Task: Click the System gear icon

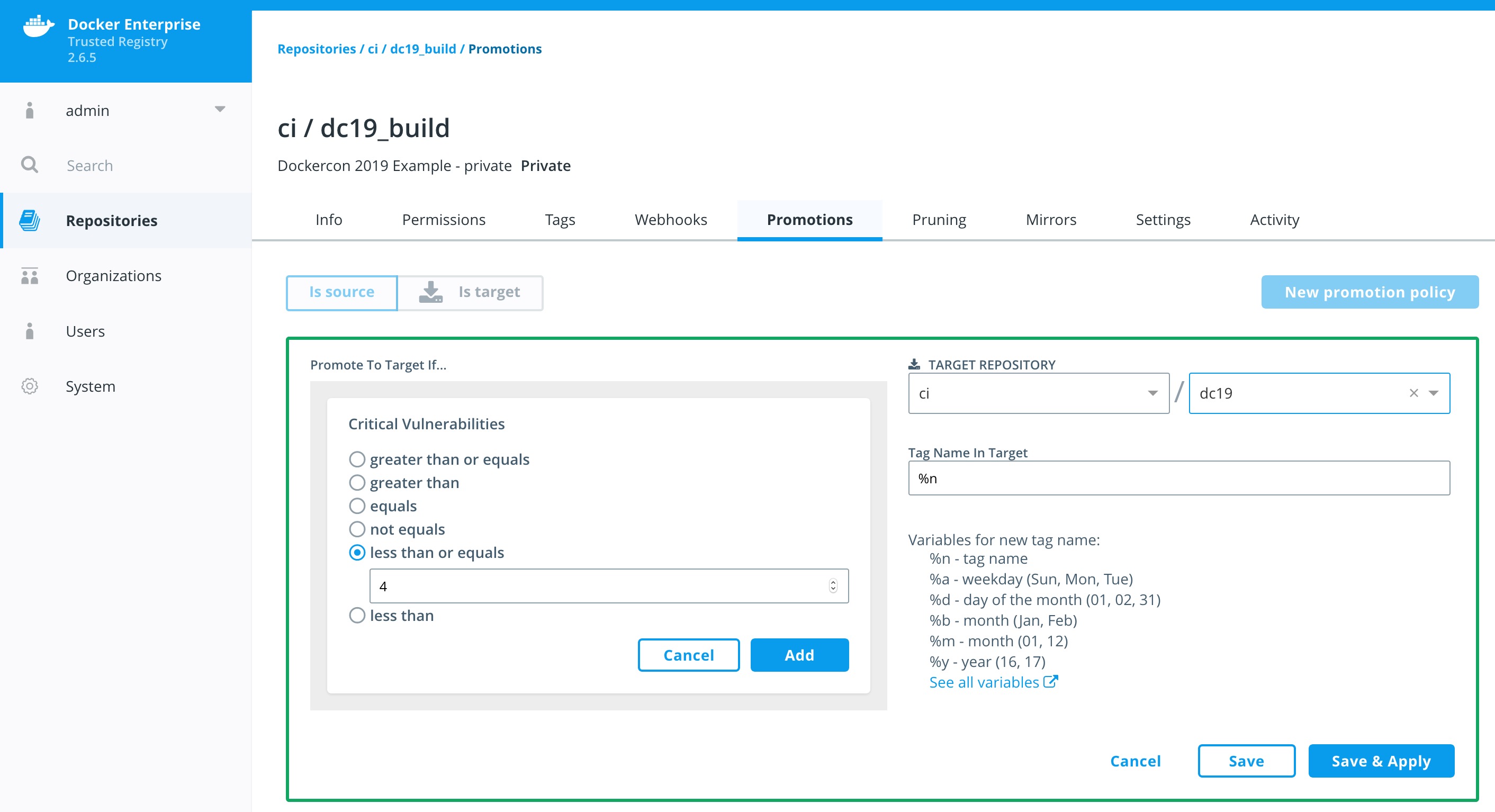Action: [x=30, y=386]
